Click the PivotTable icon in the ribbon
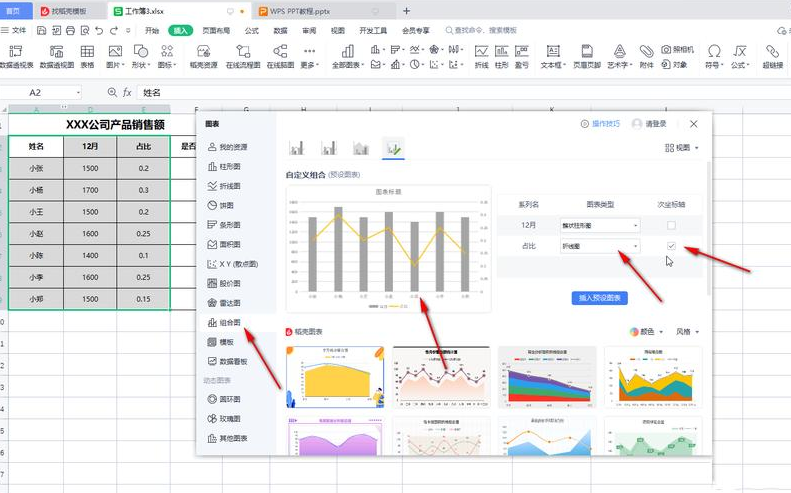The image size is (791, 493). 16,51
